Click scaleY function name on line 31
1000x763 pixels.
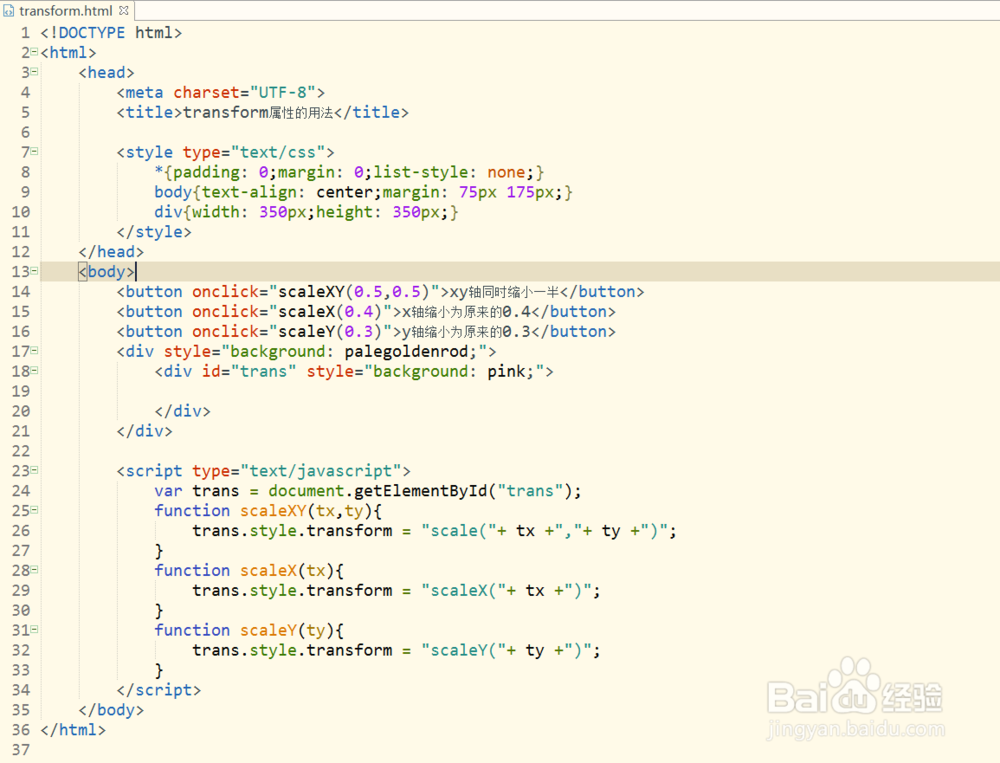coord(268,630)
